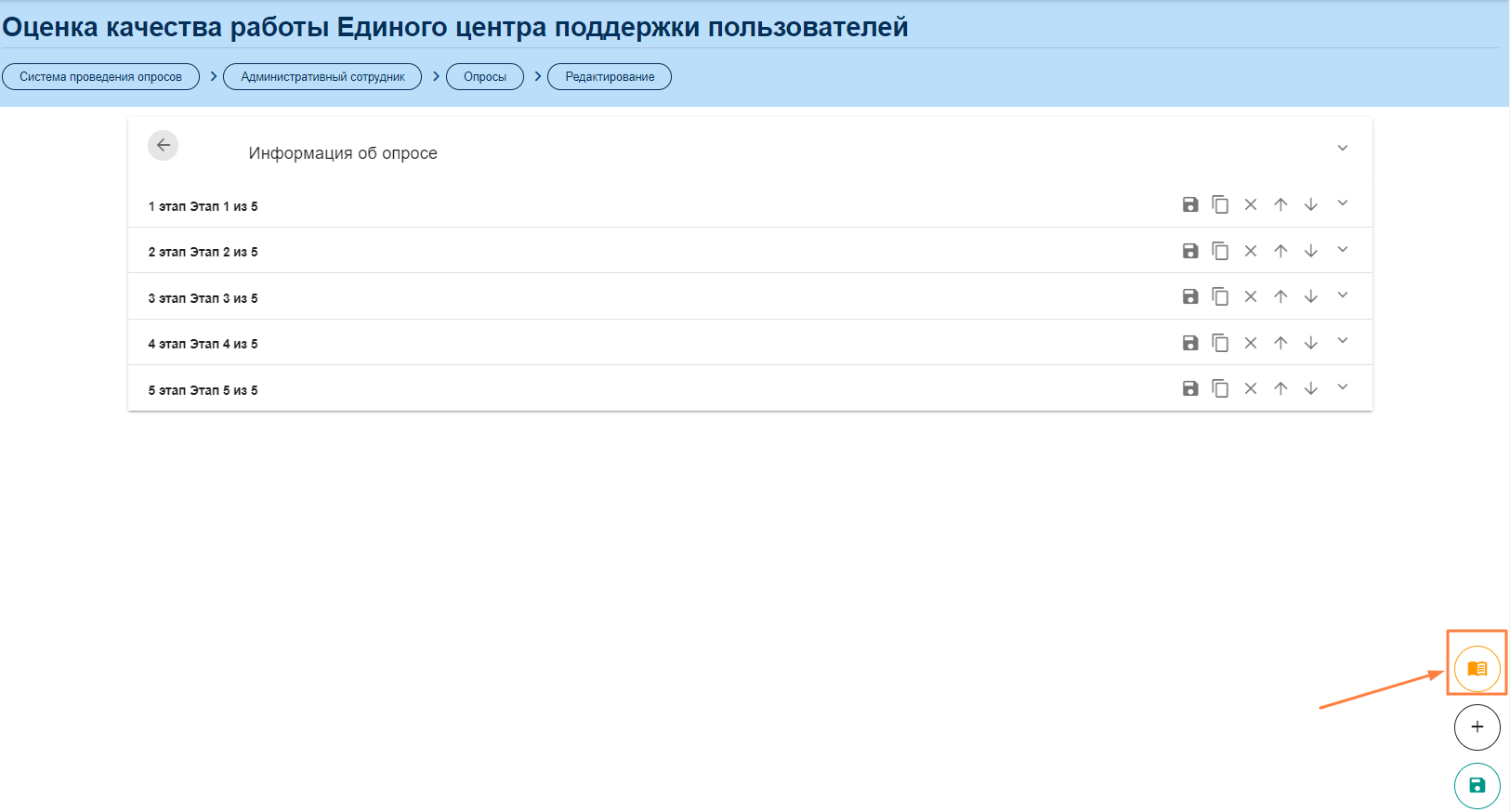Expand stage 3 using its chevron

[1342, 295]
